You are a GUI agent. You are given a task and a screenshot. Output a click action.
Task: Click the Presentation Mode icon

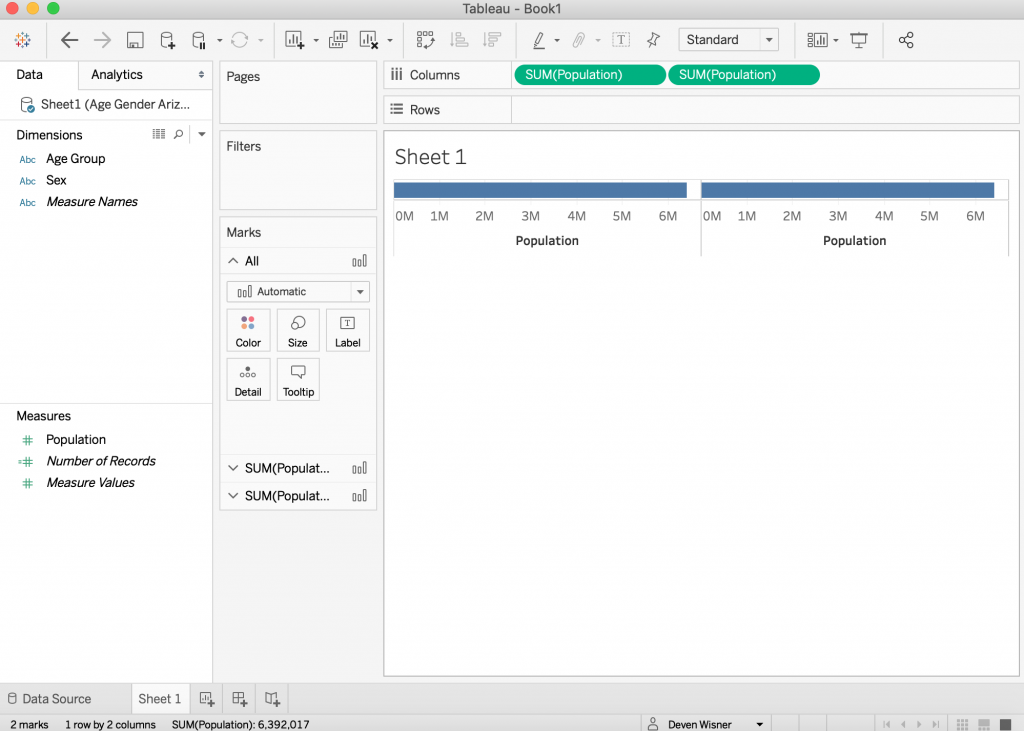[859, 40]
